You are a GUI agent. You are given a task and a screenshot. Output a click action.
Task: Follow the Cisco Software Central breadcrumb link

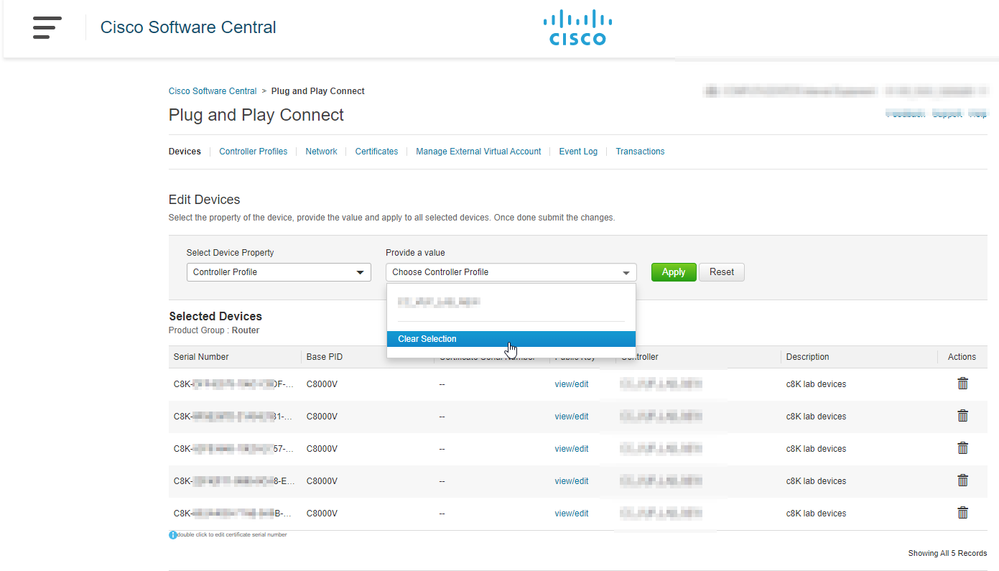point(212,91)
